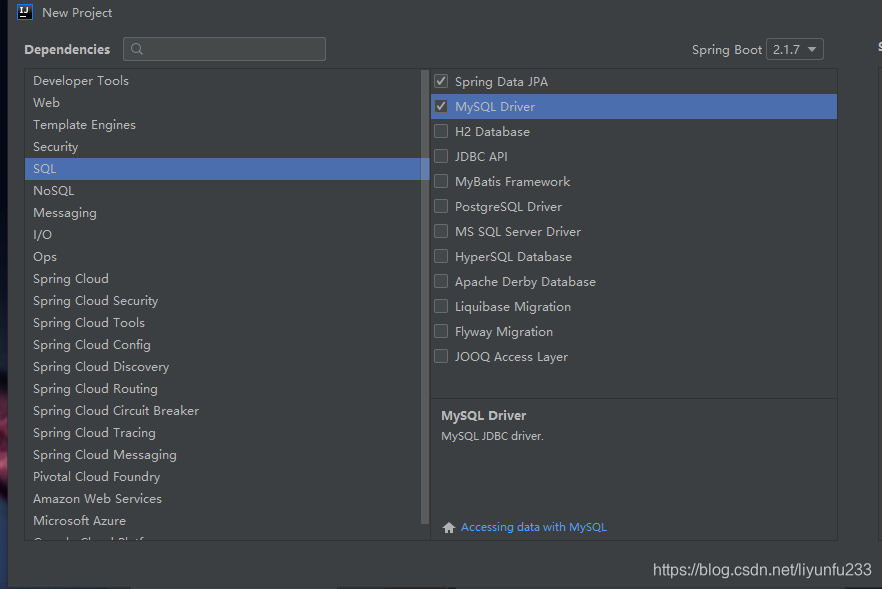
Task: Click the JOOQ Access Layer label
Action: click(511, 357)
